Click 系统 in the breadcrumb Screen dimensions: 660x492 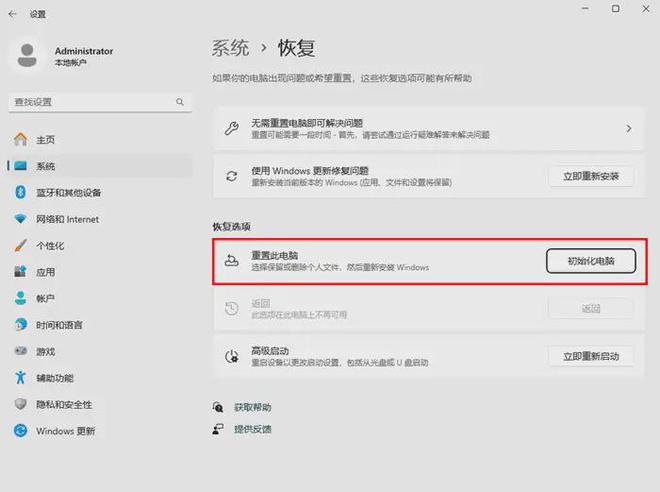(x=230, y=48)
